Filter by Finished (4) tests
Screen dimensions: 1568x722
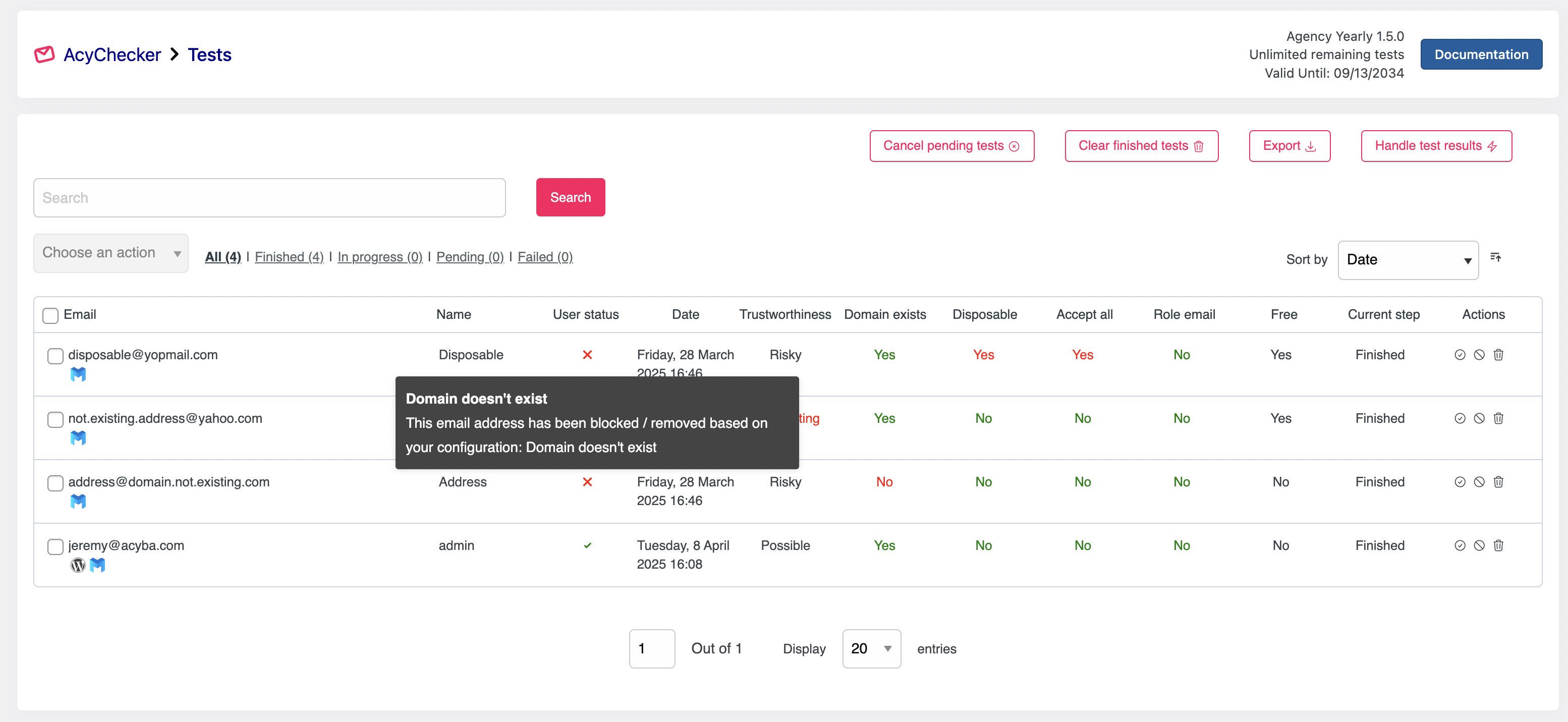pos(289,257)
